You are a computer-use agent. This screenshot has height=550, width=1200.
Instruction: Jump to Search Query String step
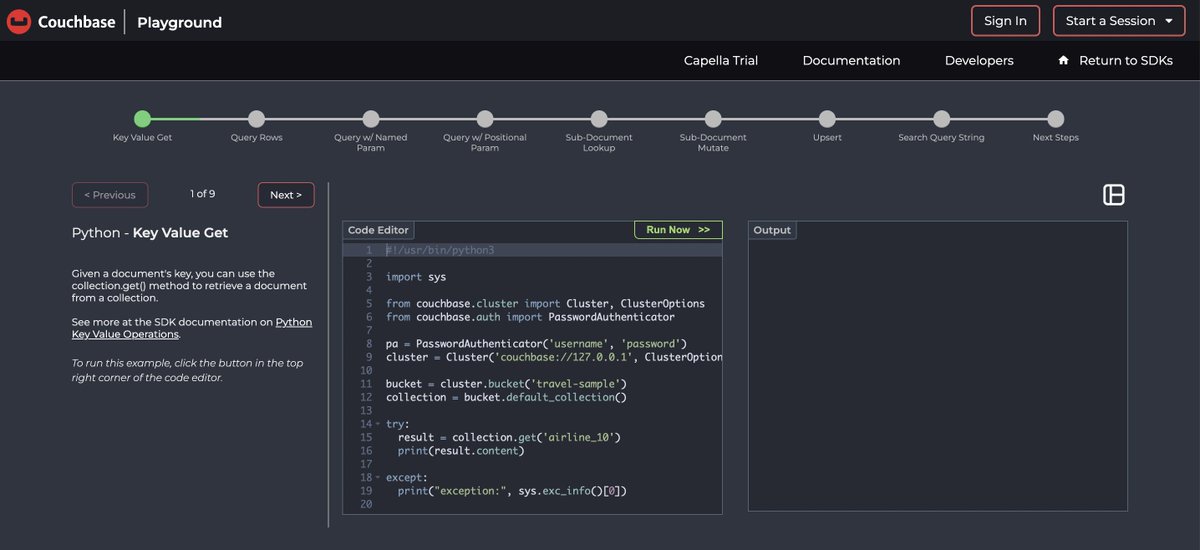click(x=941, y=119)
